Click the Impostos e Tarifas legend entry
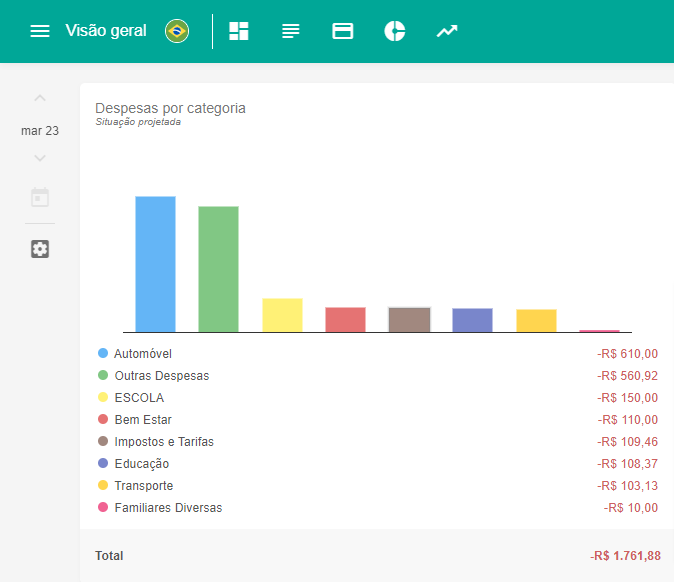The image size is (674, 582). tap(164, 442)
